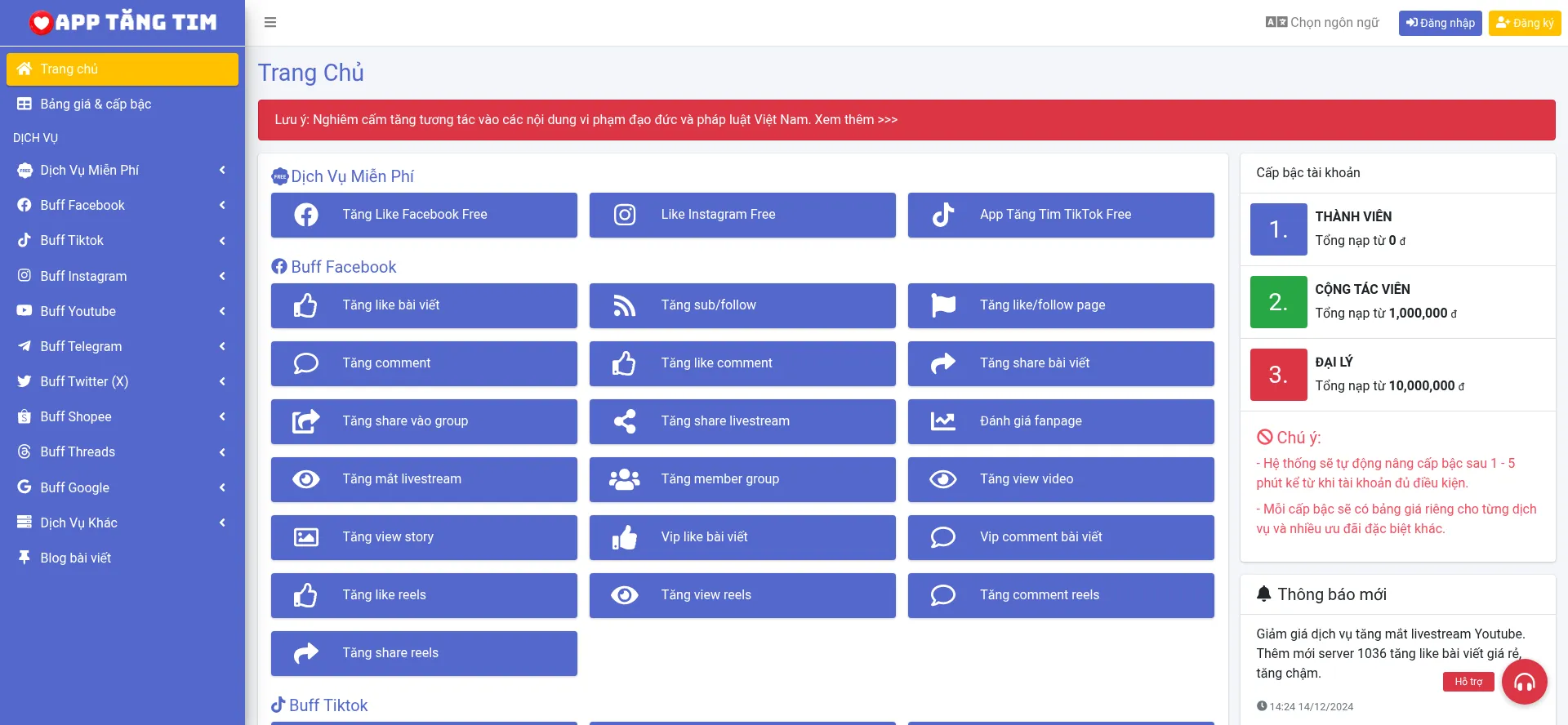Click the eye icon on Tăng view reels
The width and height of the screenshot is (1568, 725).
tap(625, 595)
